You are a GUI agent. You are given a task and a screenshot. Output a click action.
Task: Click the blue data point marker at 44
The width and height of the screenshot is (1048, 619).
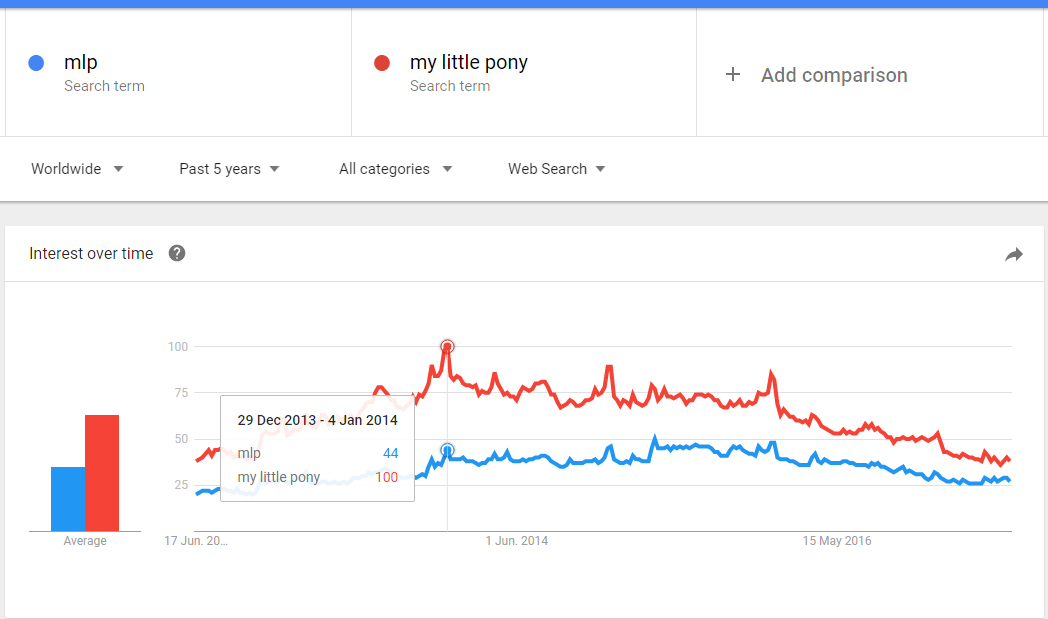[x=447, y=450]
